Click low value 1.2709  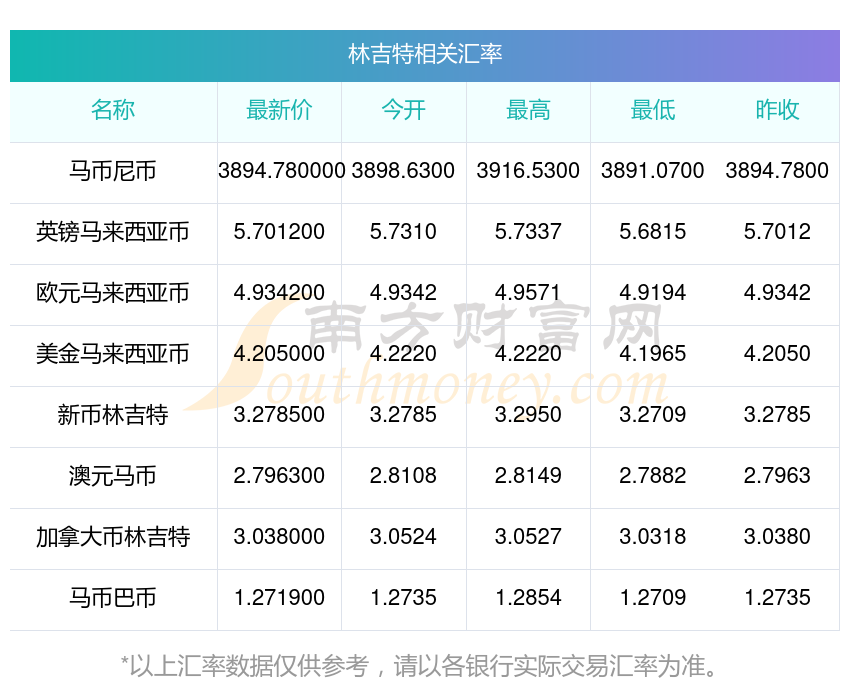653,598
